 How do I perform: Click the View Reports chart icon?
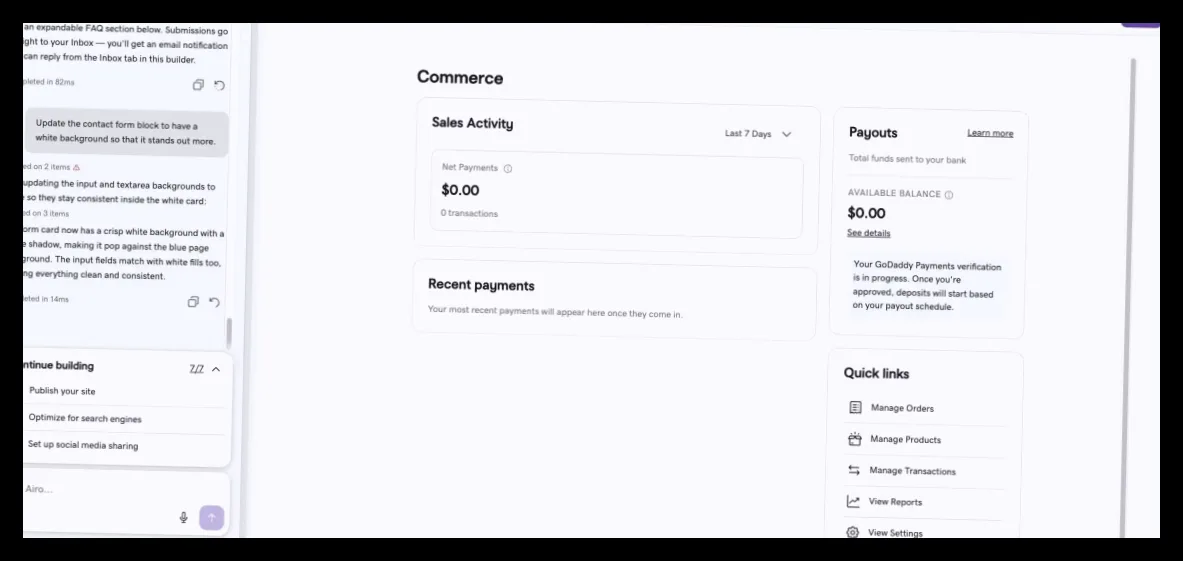coord(853,501)
